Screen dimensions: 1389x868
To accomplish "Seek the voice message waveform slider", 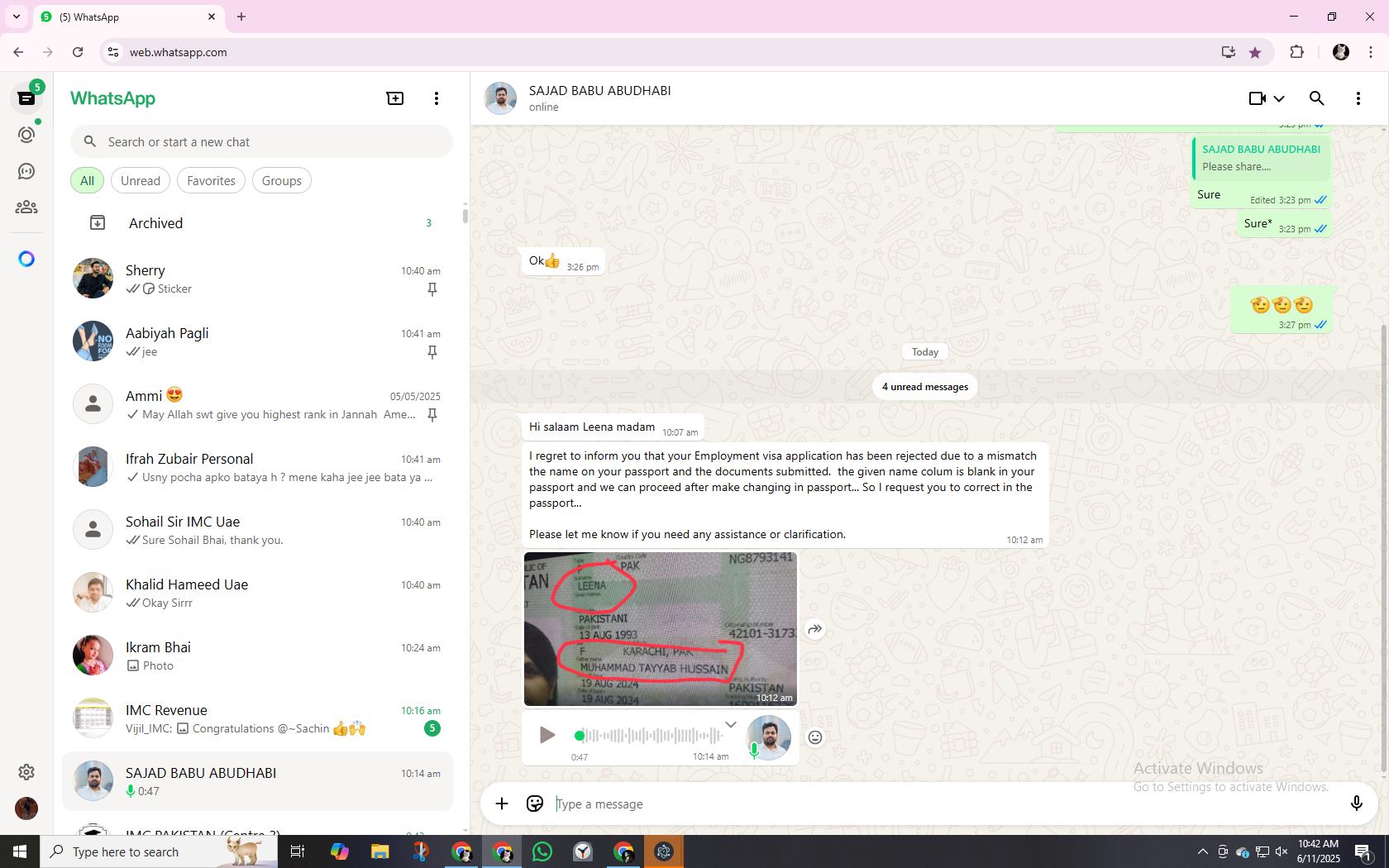I will (x=651, y=735).
